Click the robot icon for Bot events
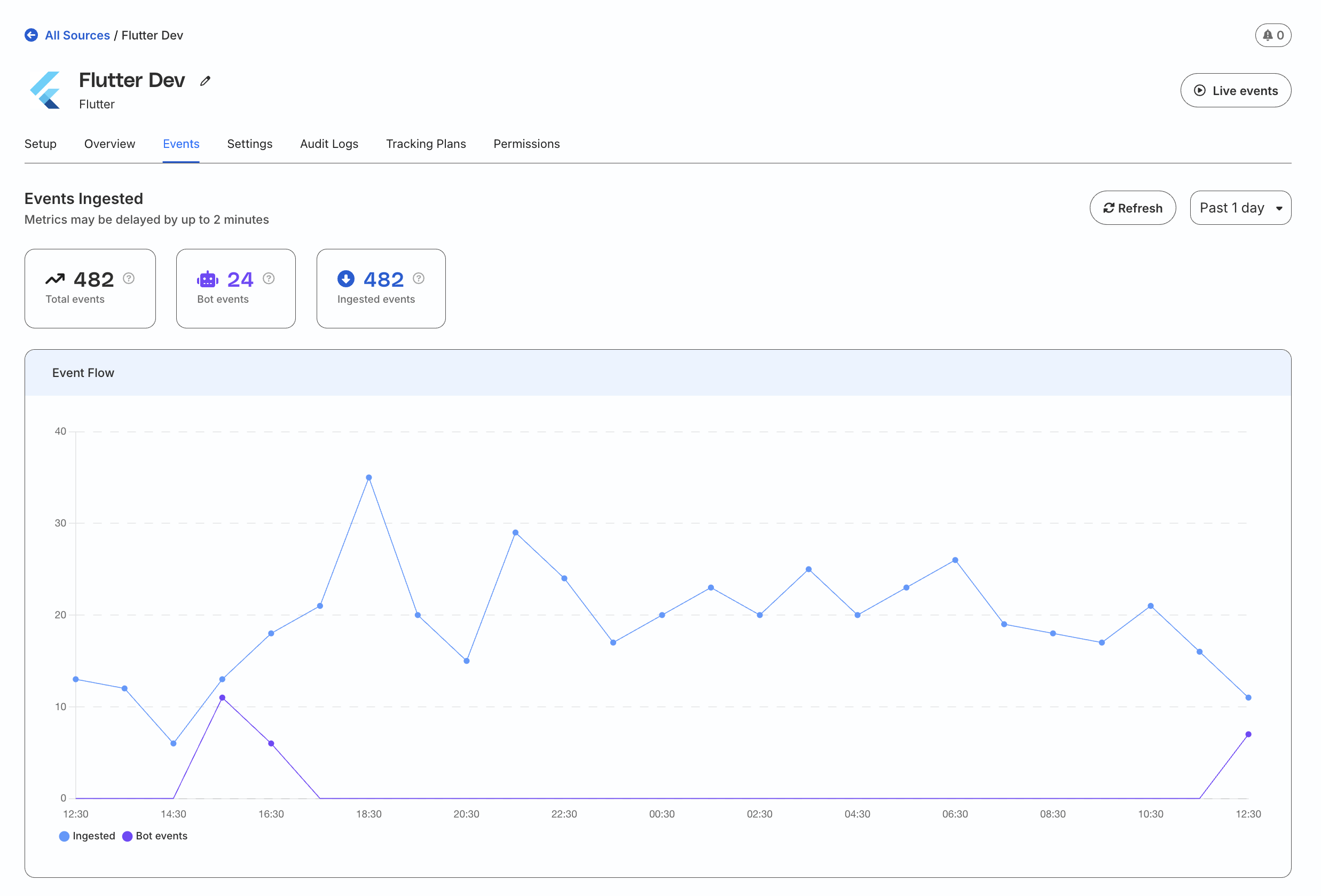This screenshot has height=896, width=1321. click(x=208, y=279)
